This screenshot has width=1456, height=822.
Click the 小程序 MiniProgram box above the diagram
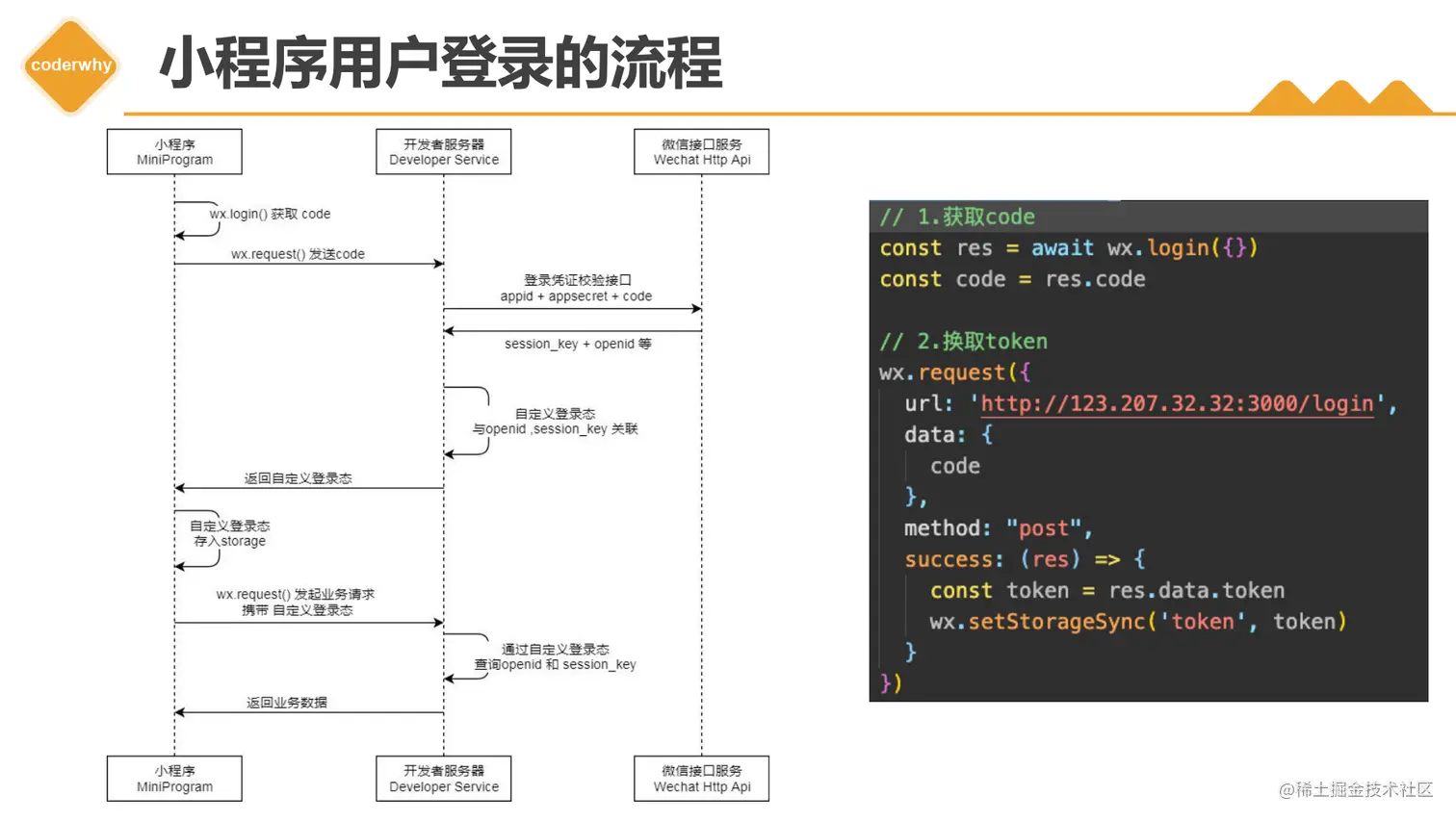(x=174, y=152)
